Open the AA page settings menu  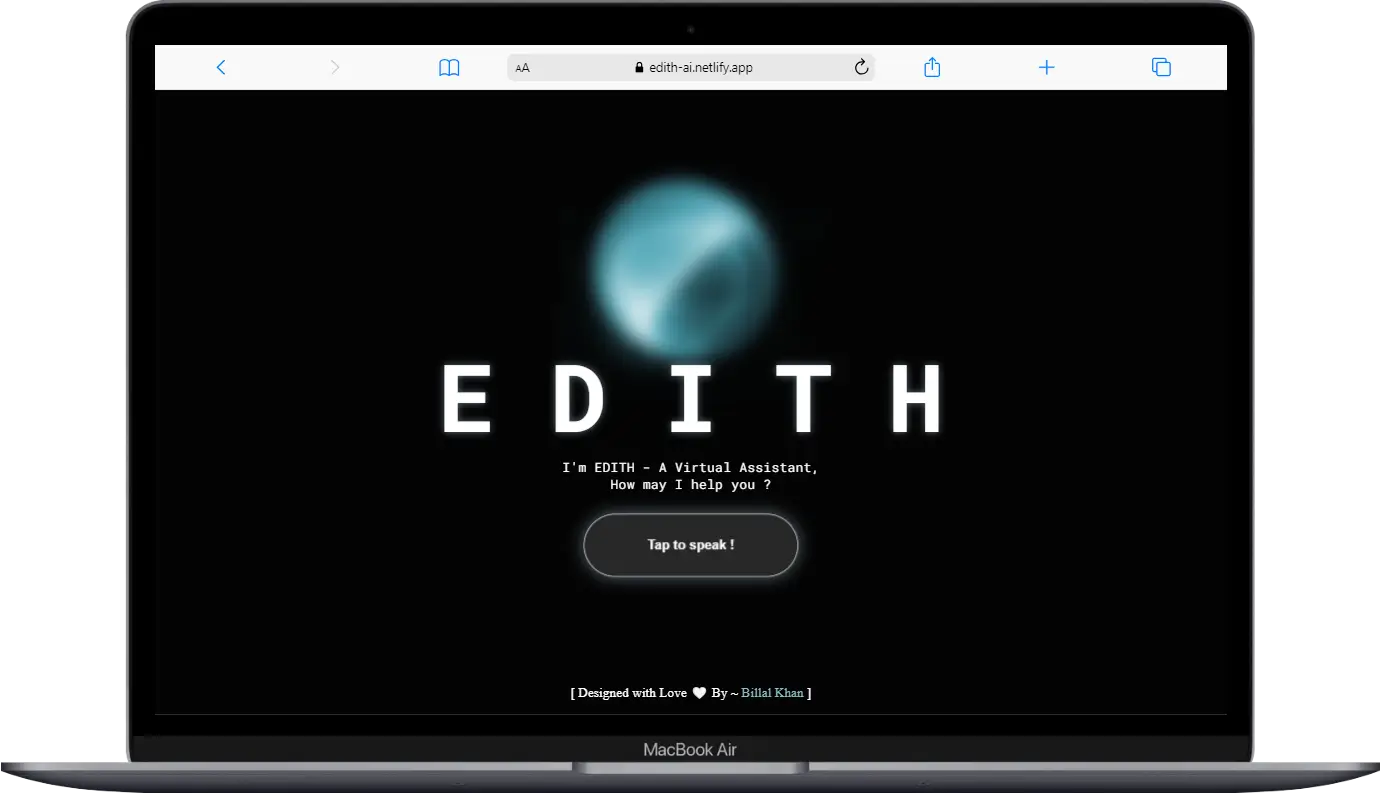[x=523, y=68]
